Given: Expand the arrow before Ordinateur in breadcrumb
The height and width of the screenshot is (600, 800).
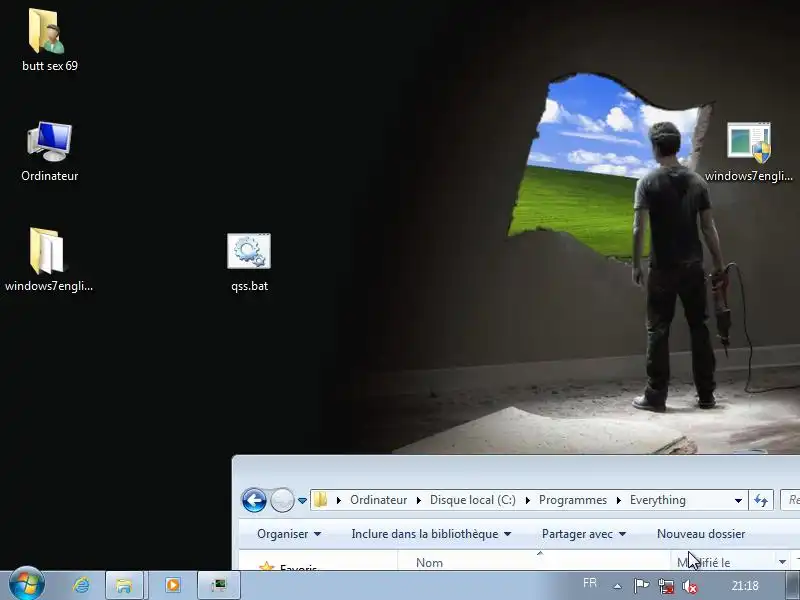Looking at the screenshot, I should (x=338, y=501).
